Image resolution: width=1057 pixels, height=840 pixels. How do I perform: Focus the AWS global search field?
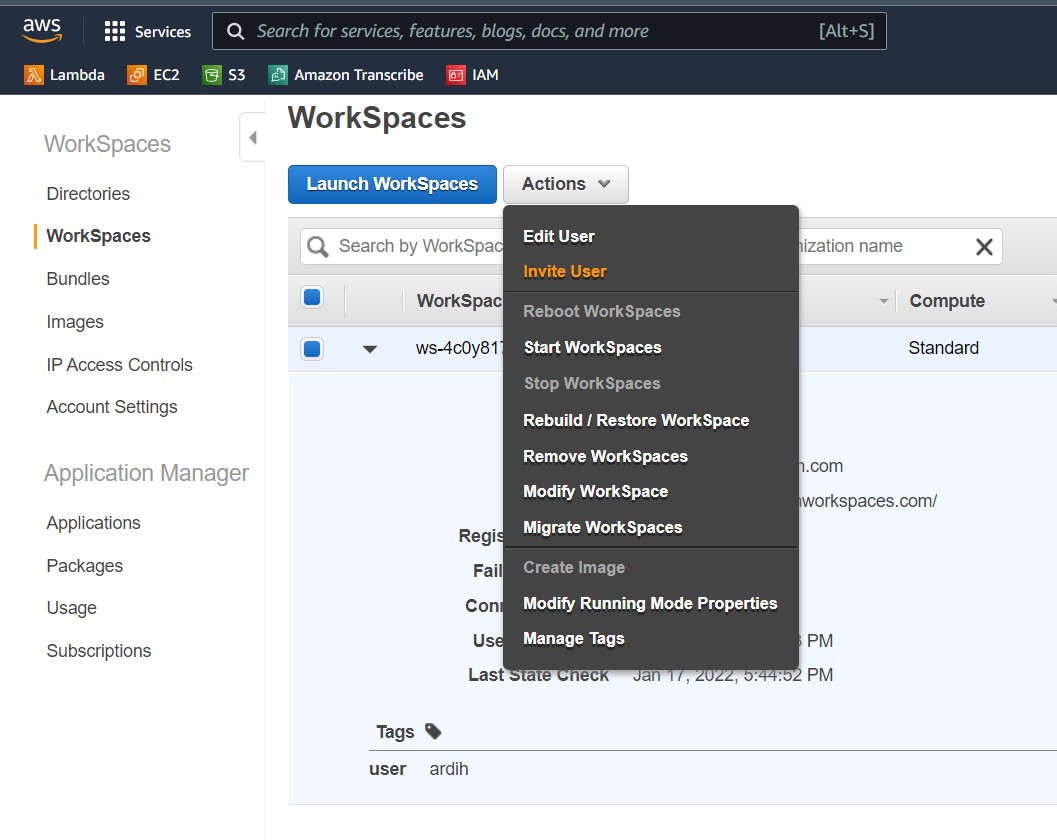(549, 31)
